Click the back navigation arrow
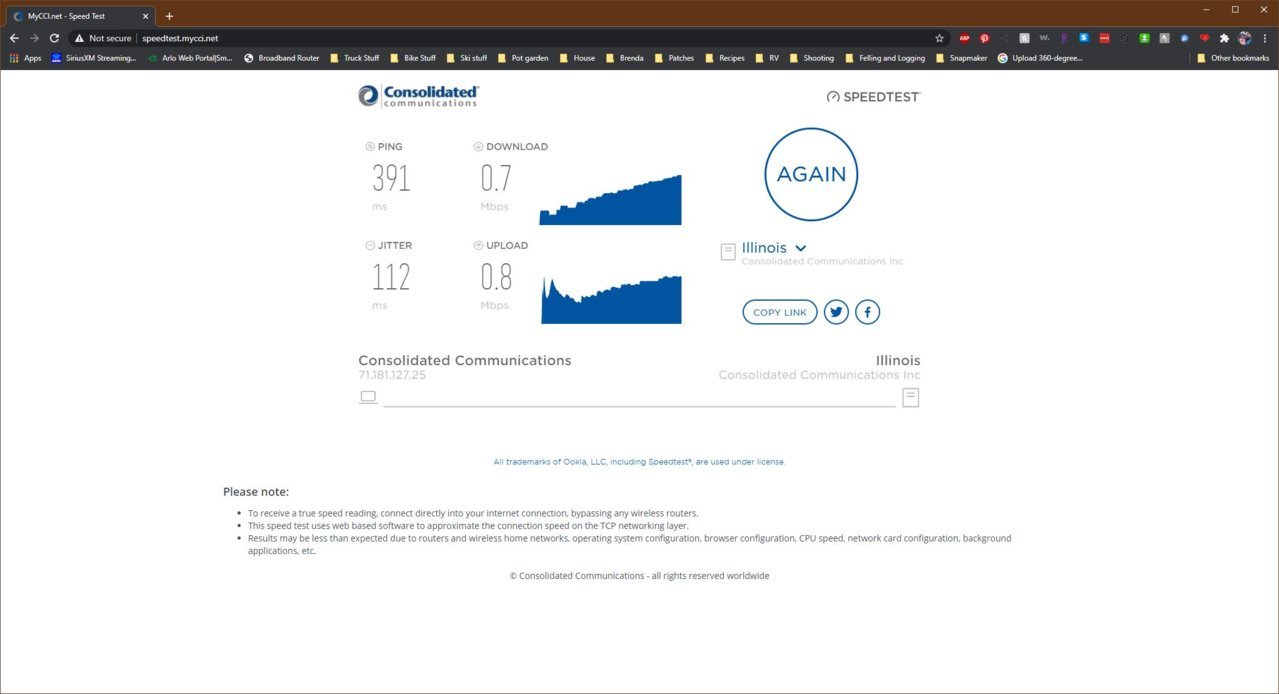Viewport: 1279px width, 694px height. point(14,38)
